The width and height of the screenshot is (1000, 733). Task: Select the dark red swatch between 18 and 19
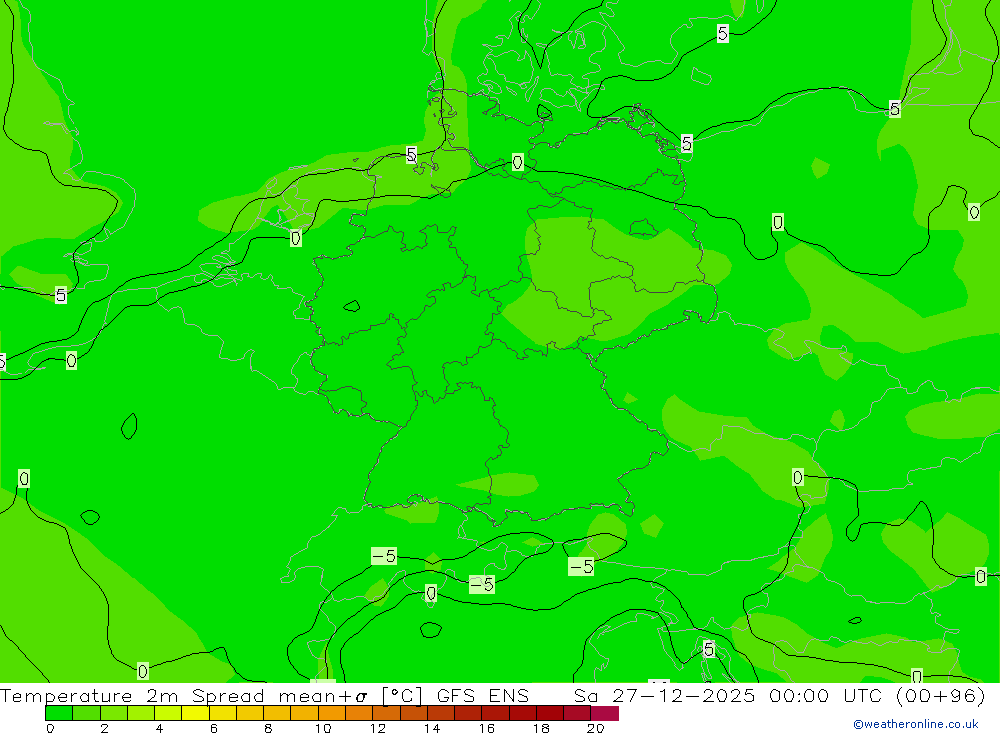point(550,713)
